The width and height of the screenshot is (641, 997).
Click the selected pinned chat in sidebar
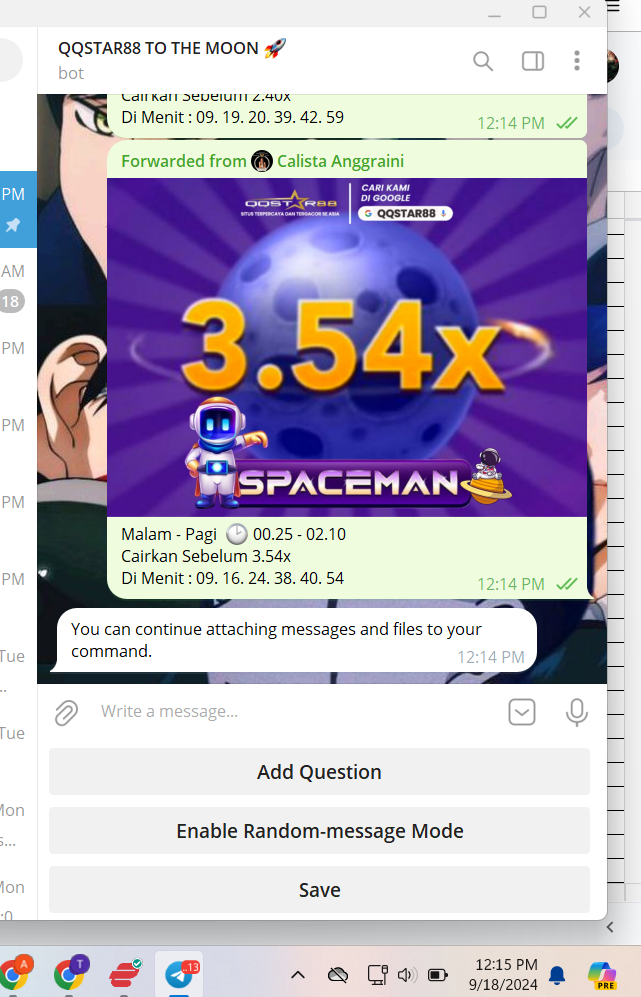tap(18, 209)
